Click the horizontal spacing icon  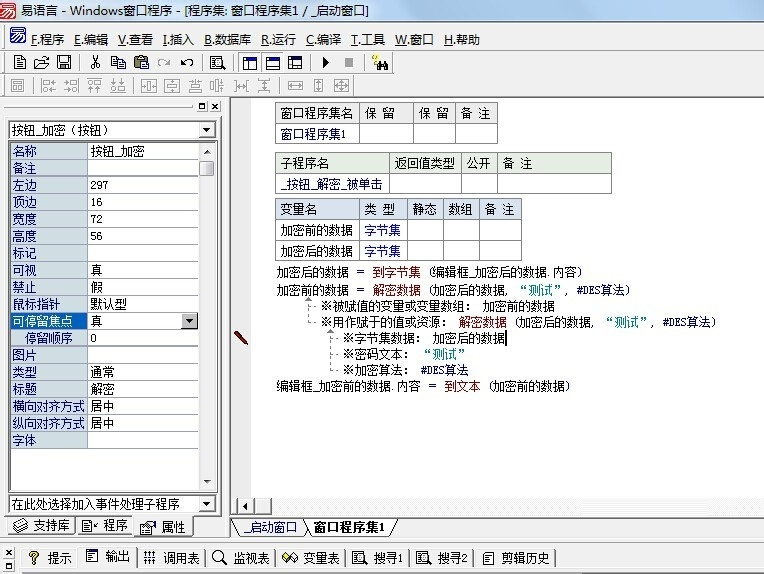241,86
